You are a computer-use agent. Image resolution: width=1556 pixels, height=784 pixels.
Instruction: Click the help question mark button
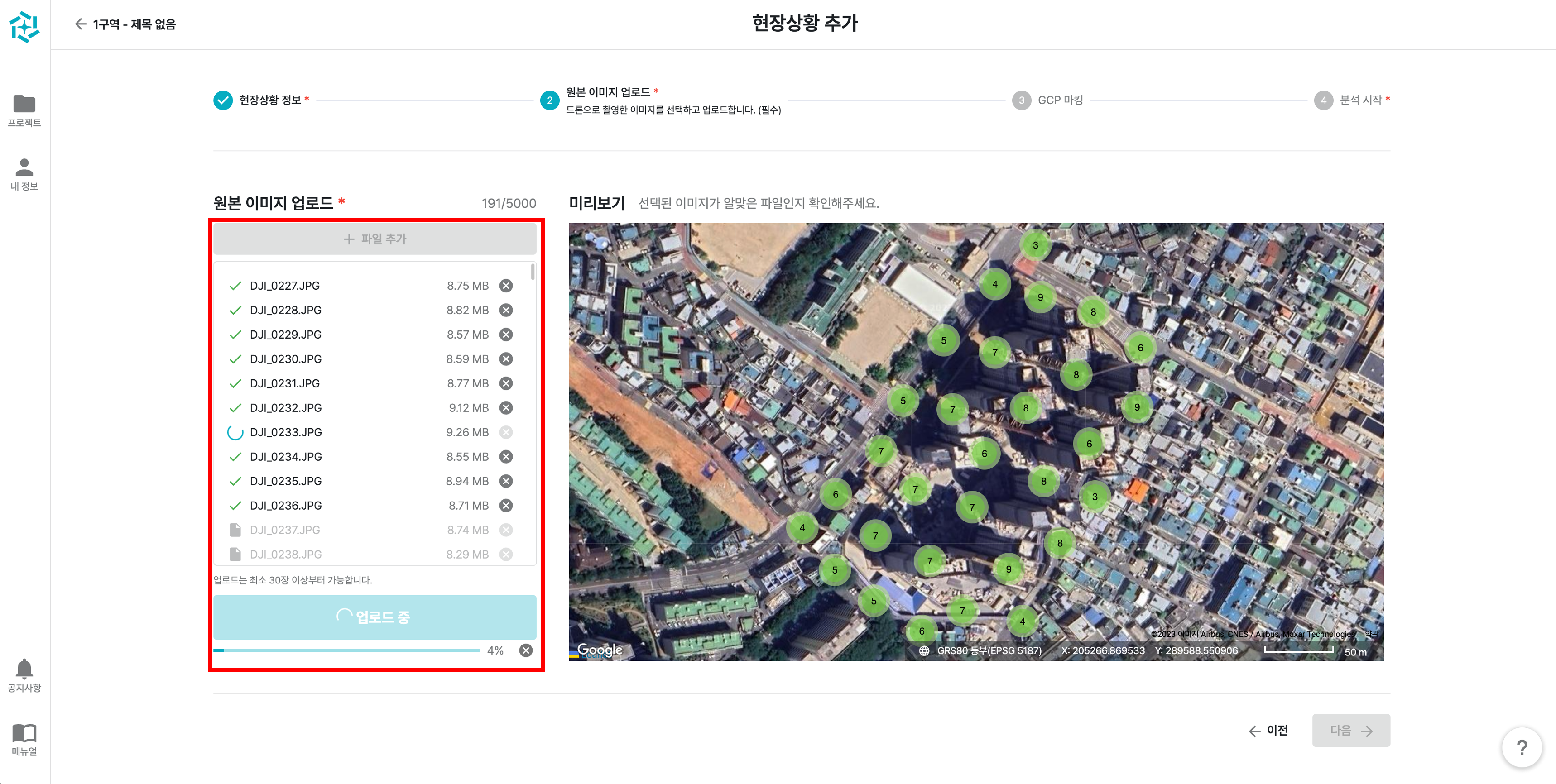coord(1522,747)
